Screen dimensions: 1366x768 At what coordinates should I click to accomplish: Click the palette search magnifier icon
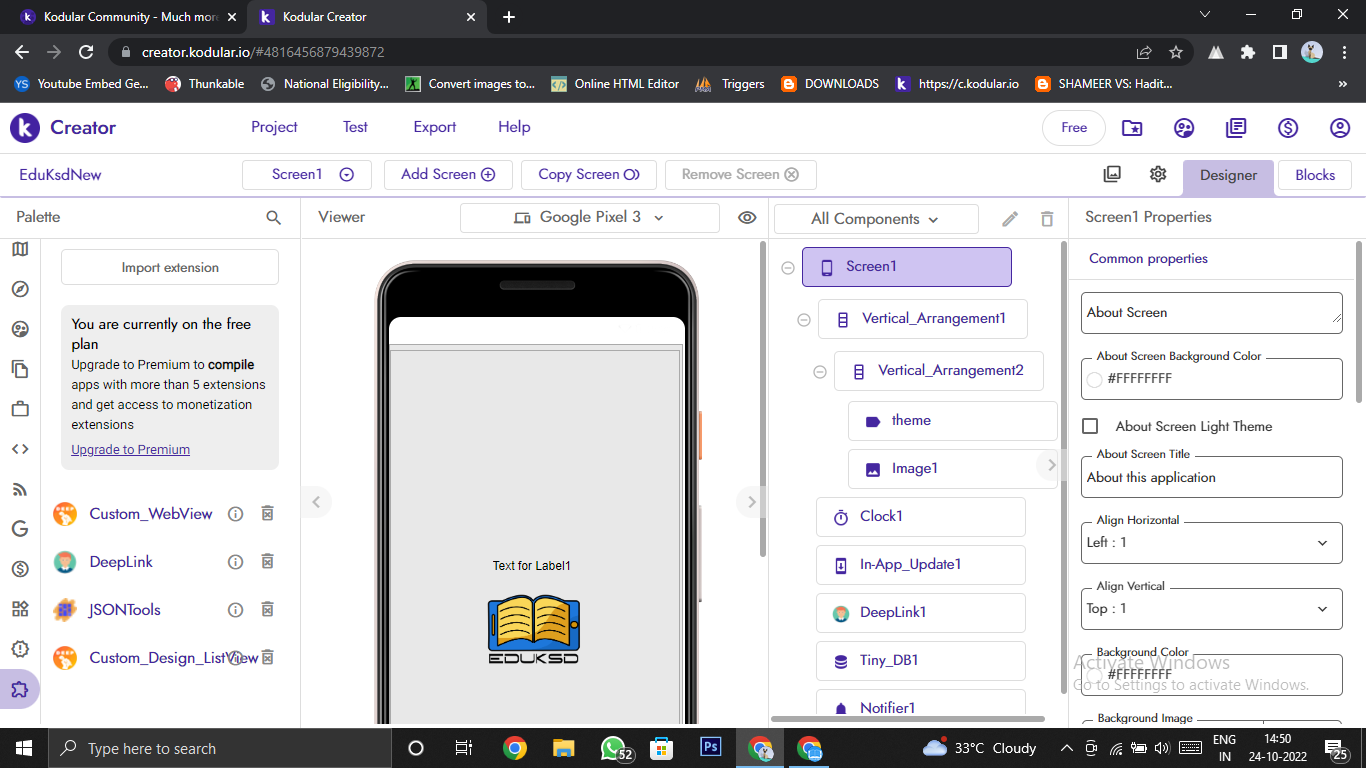coord(273,217)
